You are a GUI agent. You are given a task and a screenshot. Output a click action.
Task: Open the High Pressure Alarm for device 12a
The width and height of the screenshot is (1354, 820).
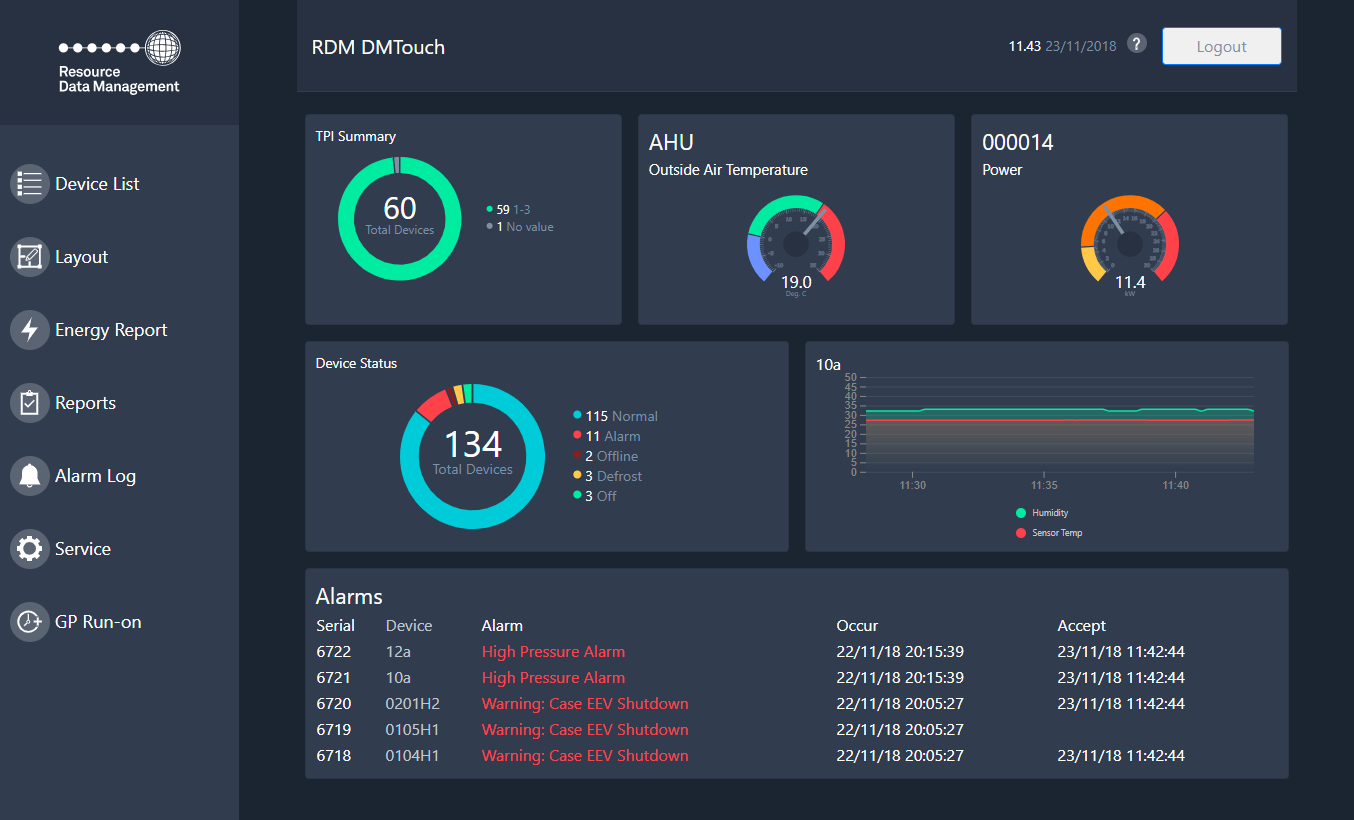(x=553, y=652)
